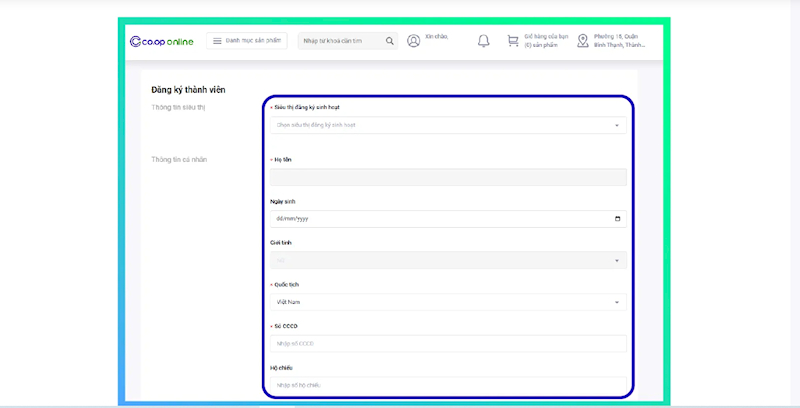
Task: Click the Họ tên input field
Action: point(447,177)
